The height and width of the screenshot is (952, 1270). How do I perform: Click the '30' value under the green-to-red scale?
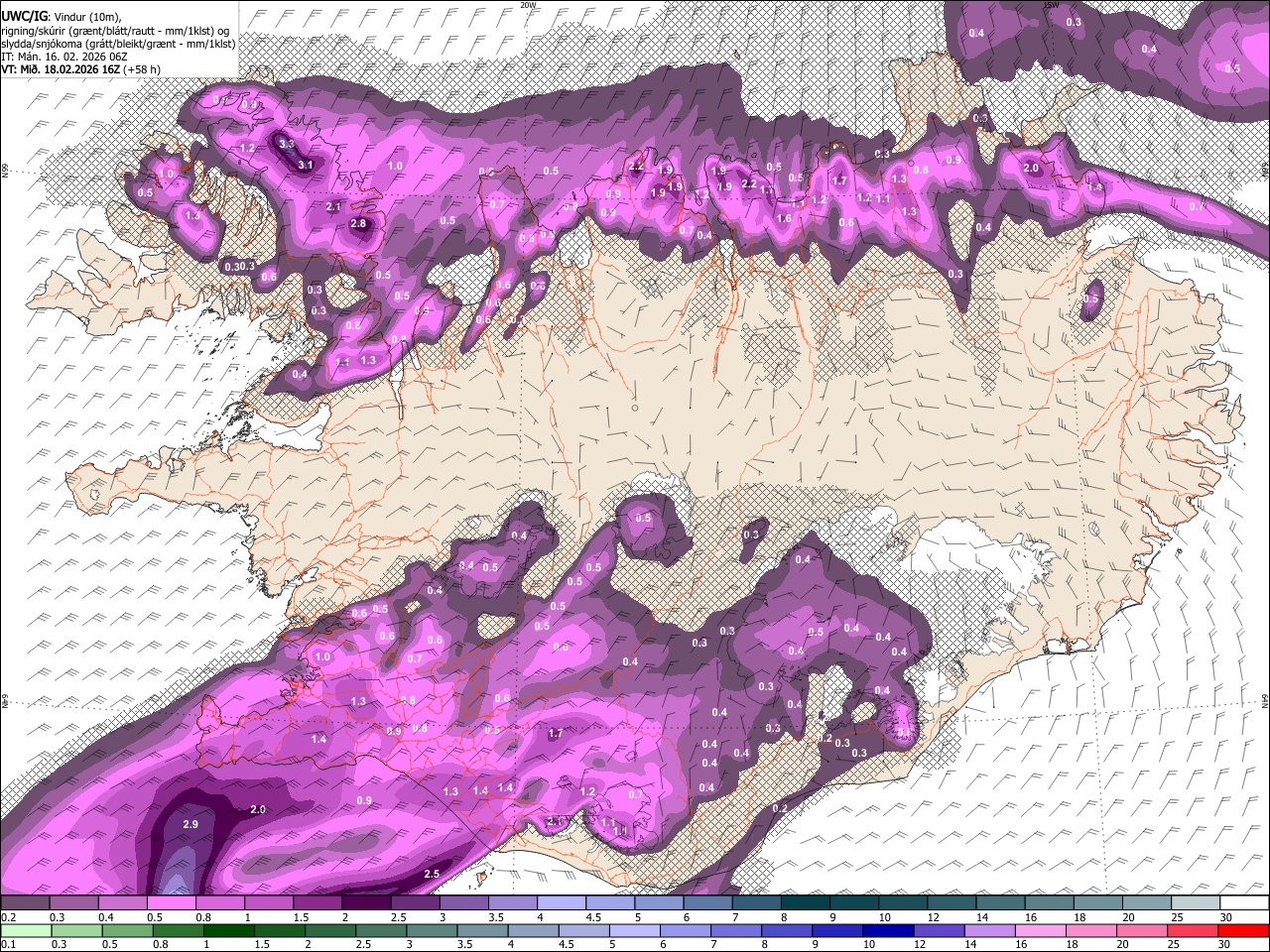point(1225,944)
